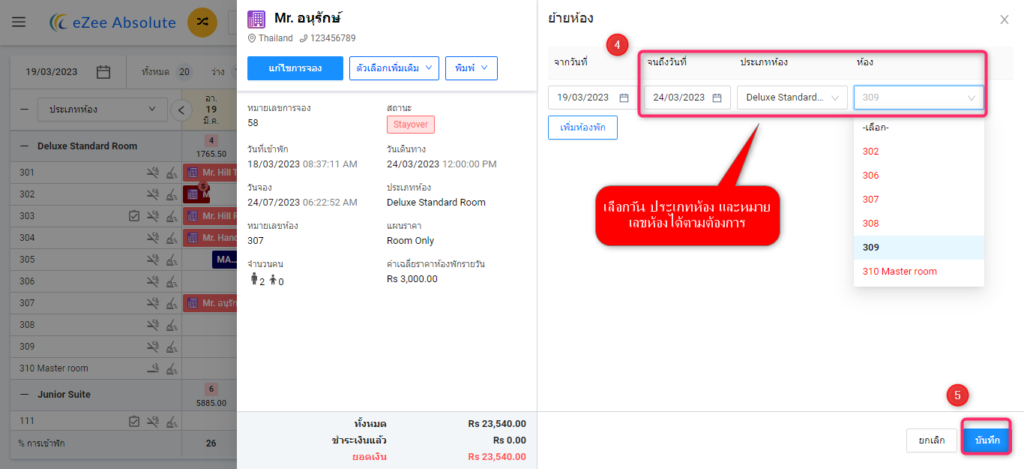Click the ยอดเงิน Rs 23,540.00 balance amount
Image resolution: width=1024 pixels, height=469 pixels.
(x=497, y=457)
